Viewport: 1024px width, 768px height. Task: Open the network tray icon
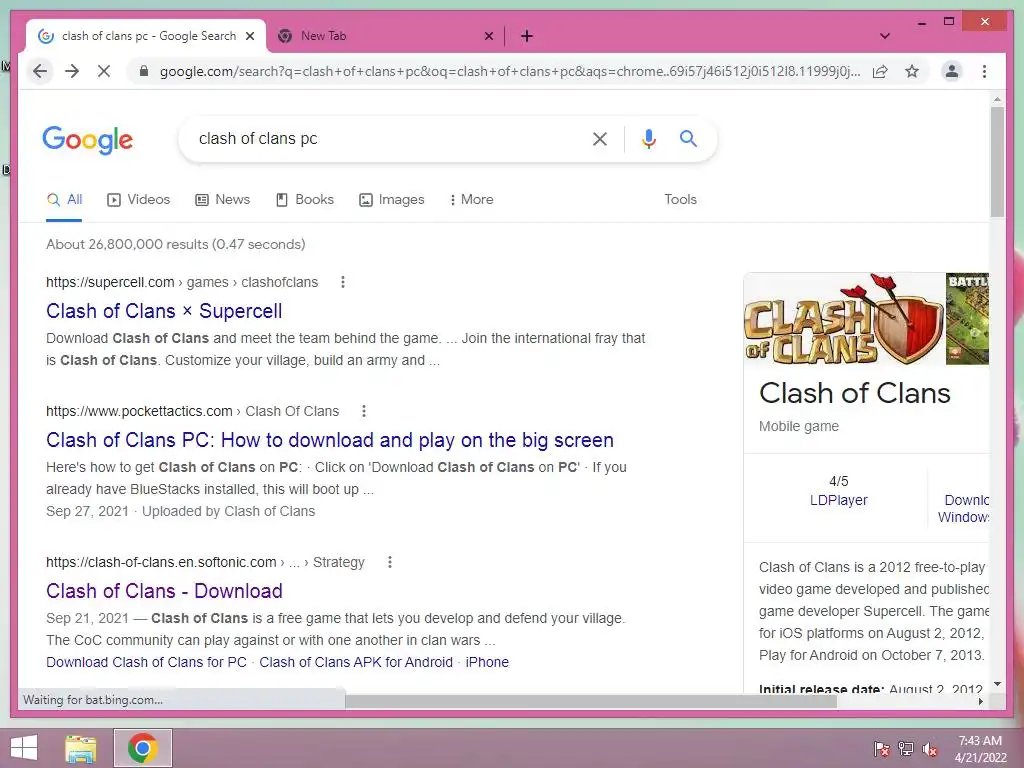click(906, 748)
